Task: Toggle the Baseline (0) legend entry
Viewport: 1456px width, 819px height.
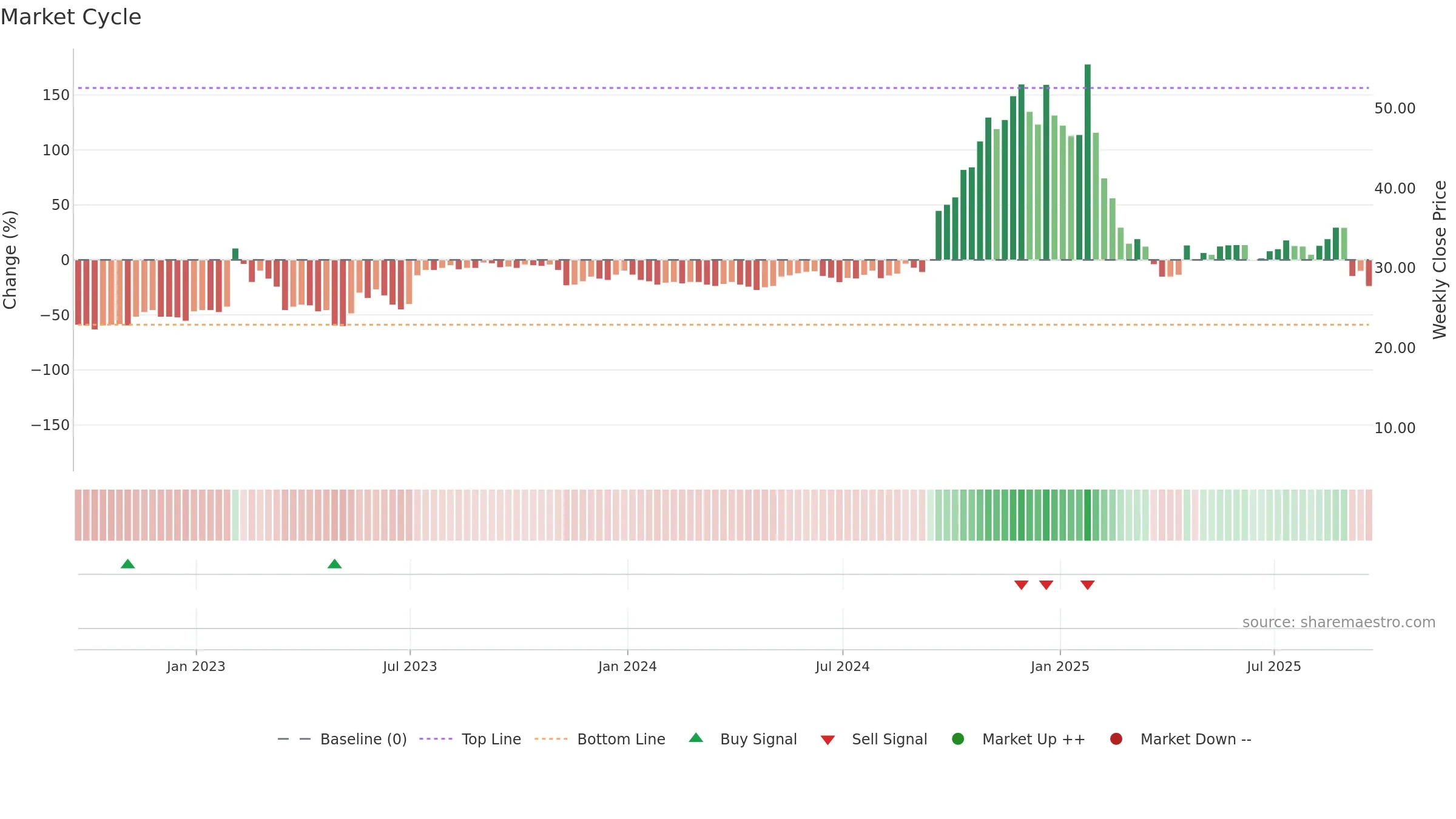Action: pos(342,739)
